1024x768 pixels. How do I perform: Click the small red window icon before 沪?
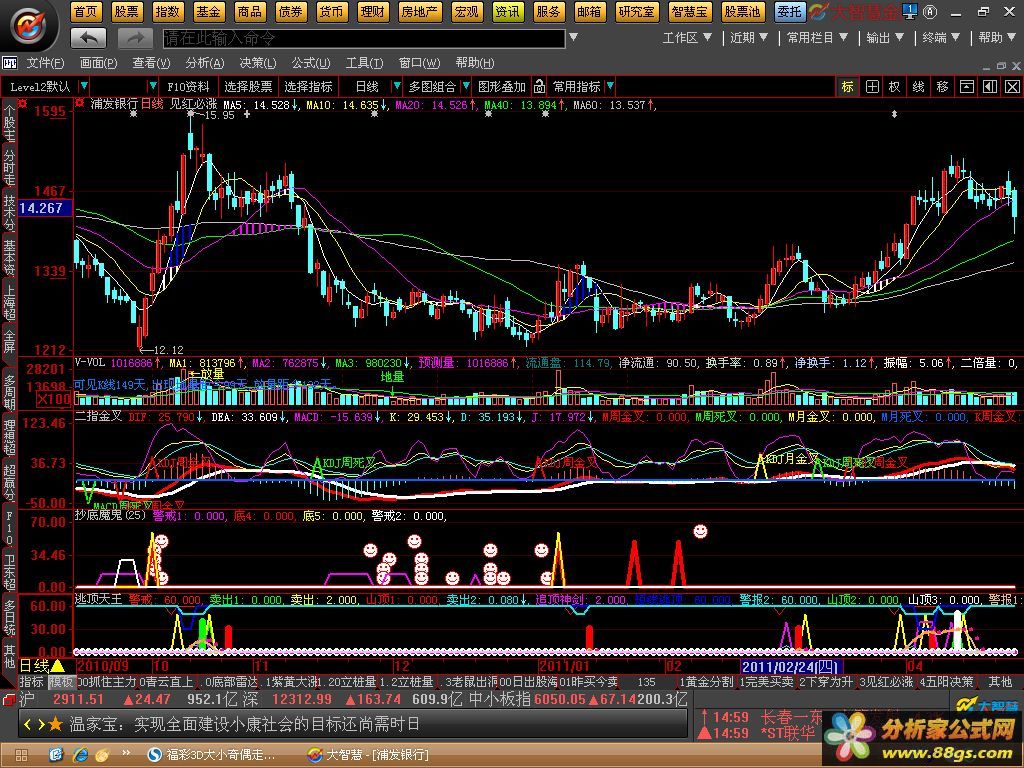pyautogui.click(x=8, y=699)
